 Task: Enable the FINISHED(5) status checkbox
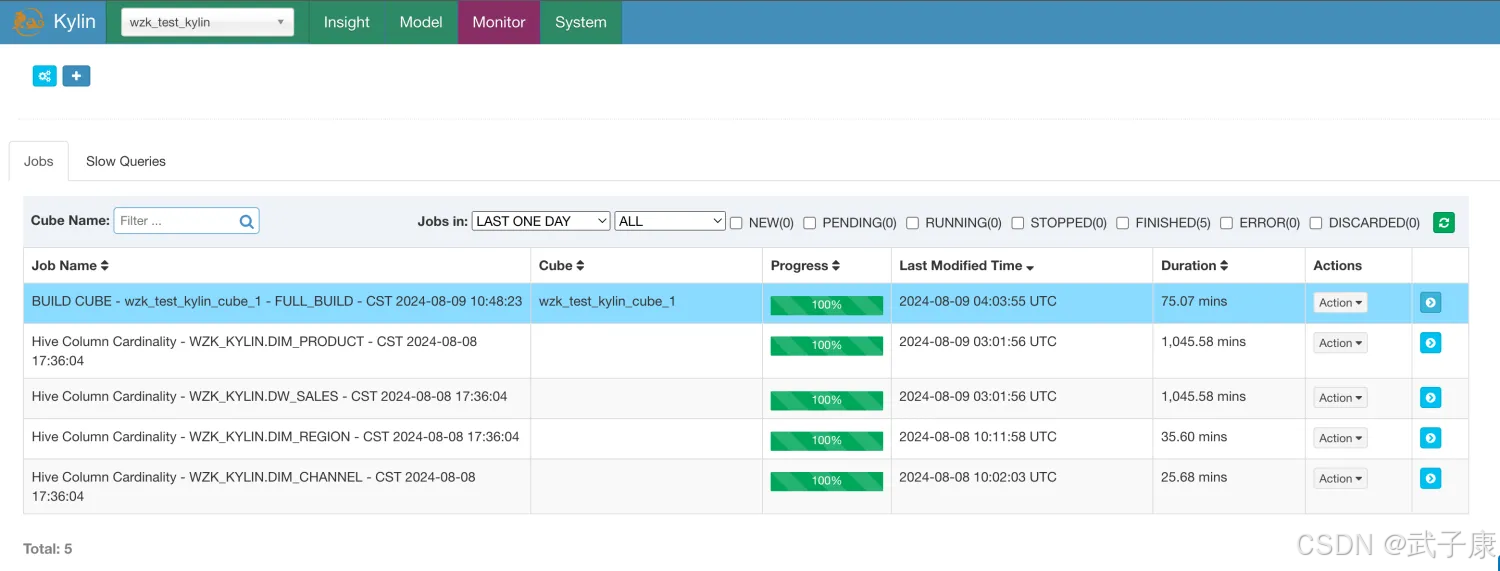point(1123,223)
